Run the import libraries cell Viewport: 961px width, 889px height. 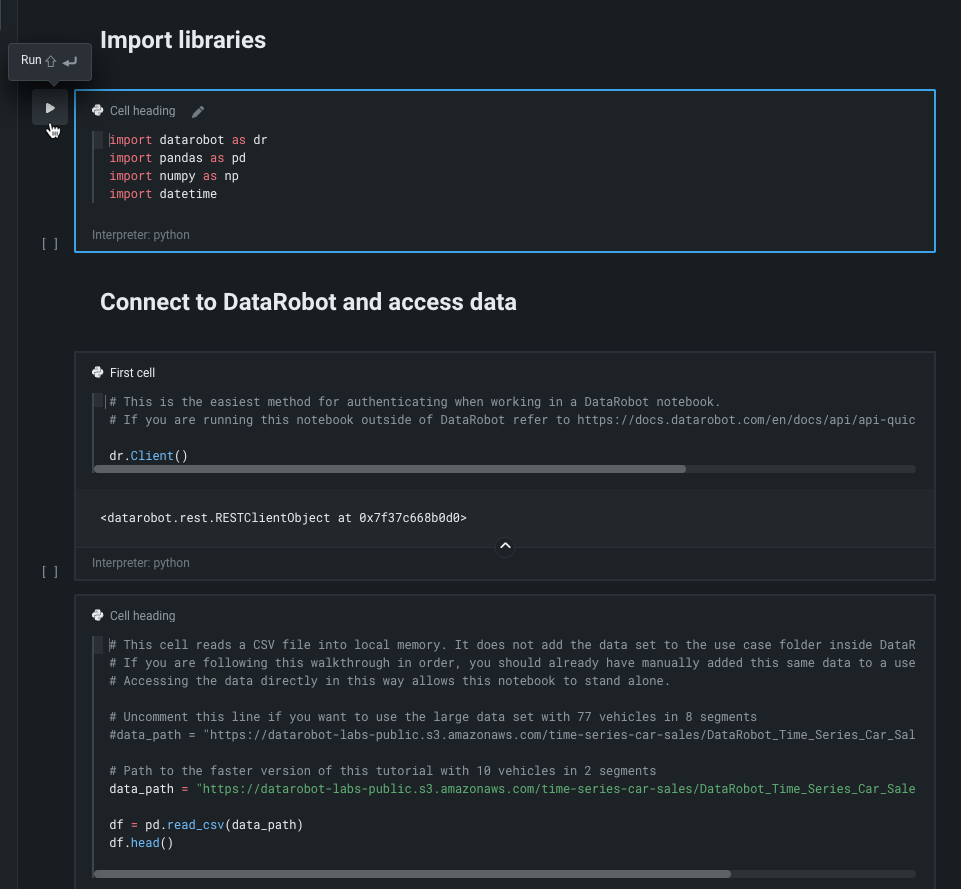[x=50, y=108]
